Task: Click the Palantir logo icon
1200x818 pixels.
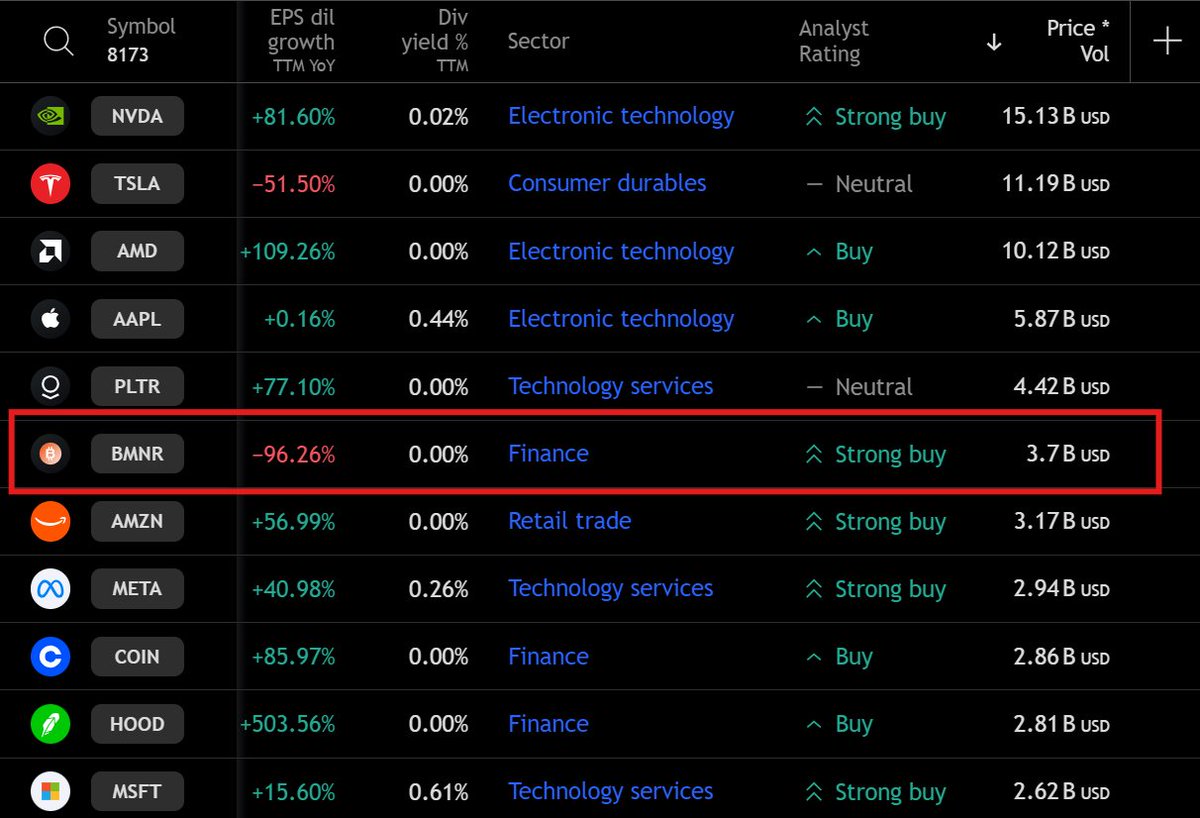Action: (50, 386)
